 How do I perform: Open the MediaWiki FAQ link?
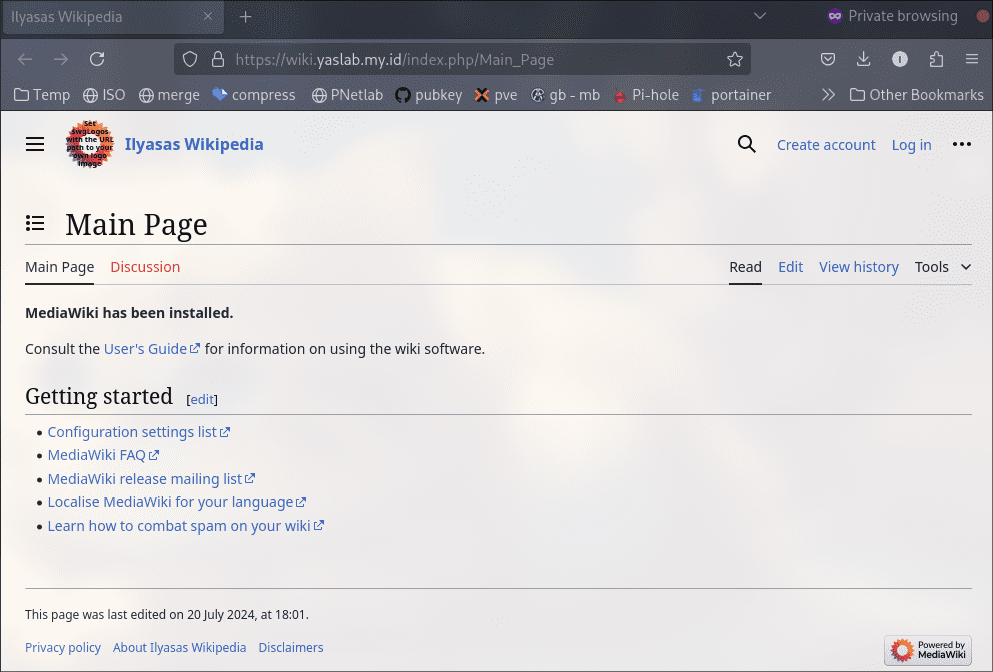pos(103,455)
